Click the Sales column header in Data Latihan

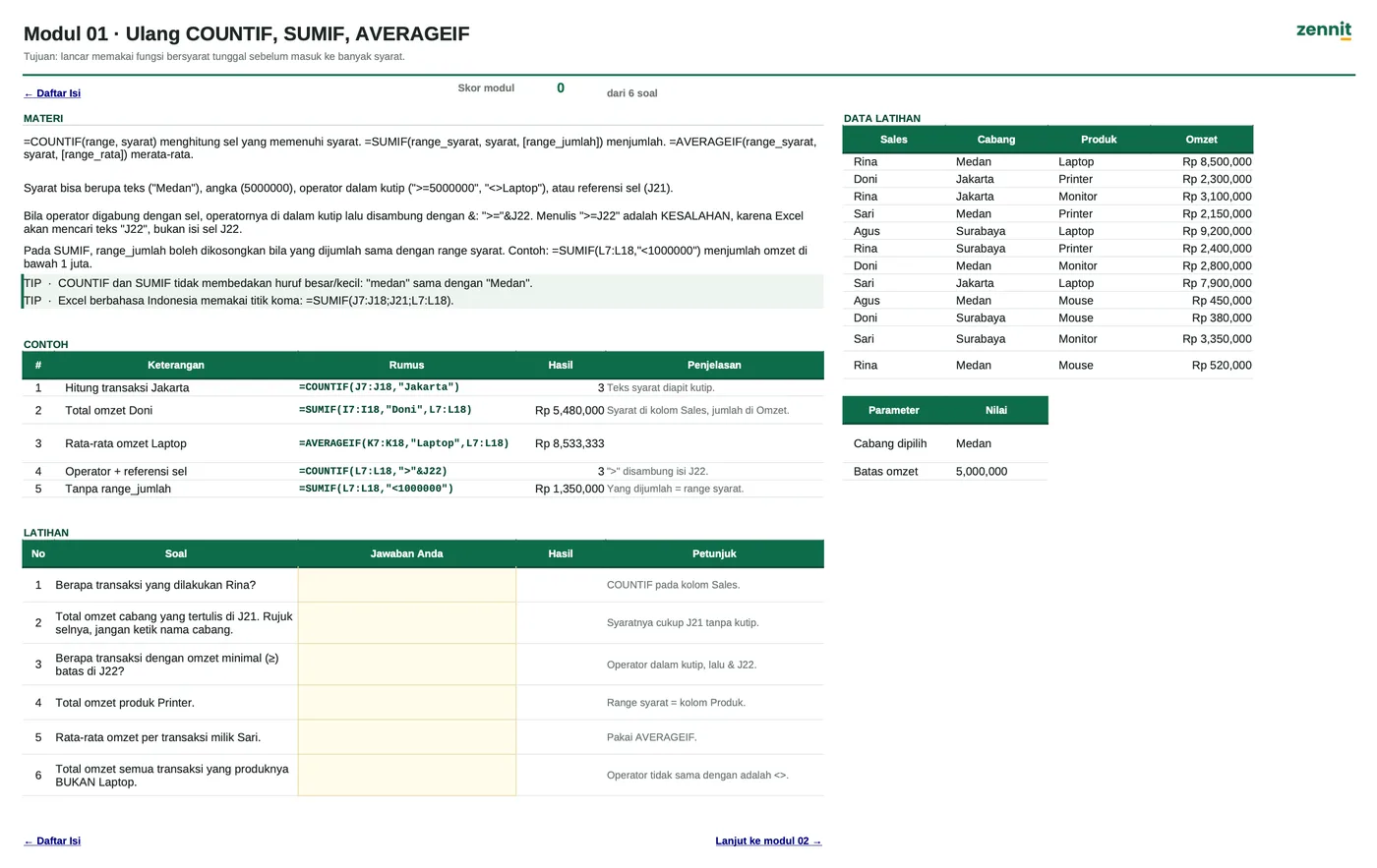(x=894, y=140)
